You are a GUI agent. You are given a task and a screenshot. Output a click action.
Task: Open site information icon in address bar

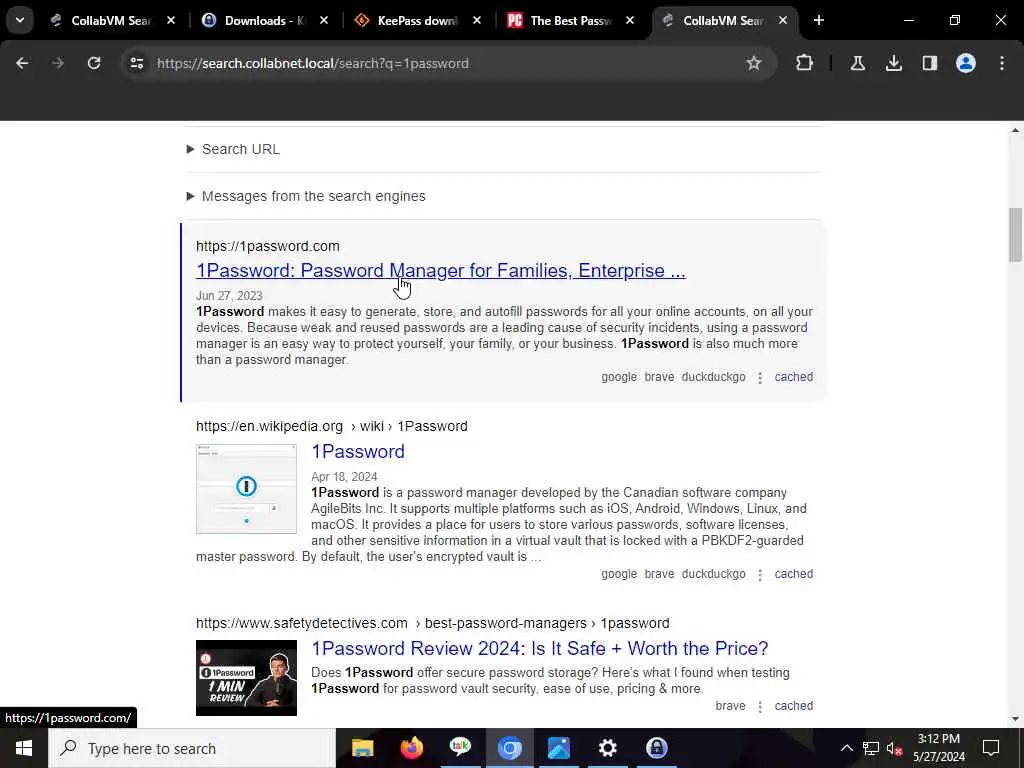tap(136, 63)
